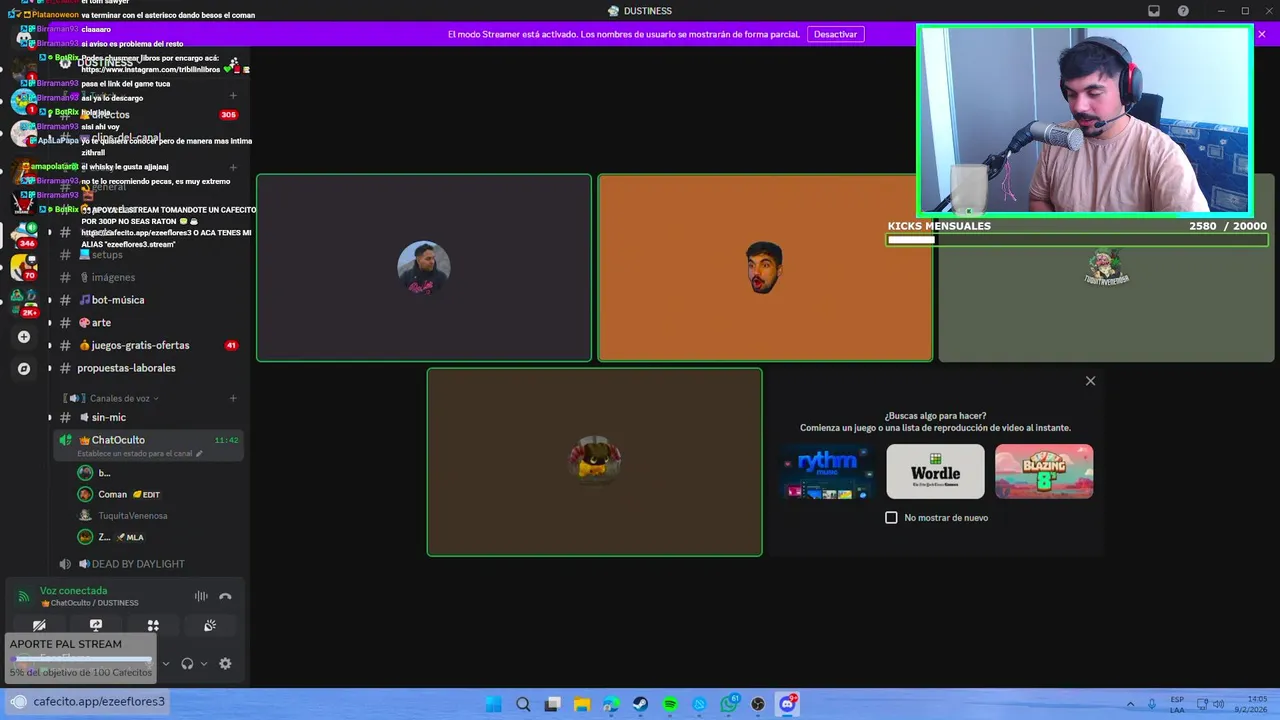Open the activities launcher button
The height and width of the screenshot is (720, 1280).
(x=153, y=625)
